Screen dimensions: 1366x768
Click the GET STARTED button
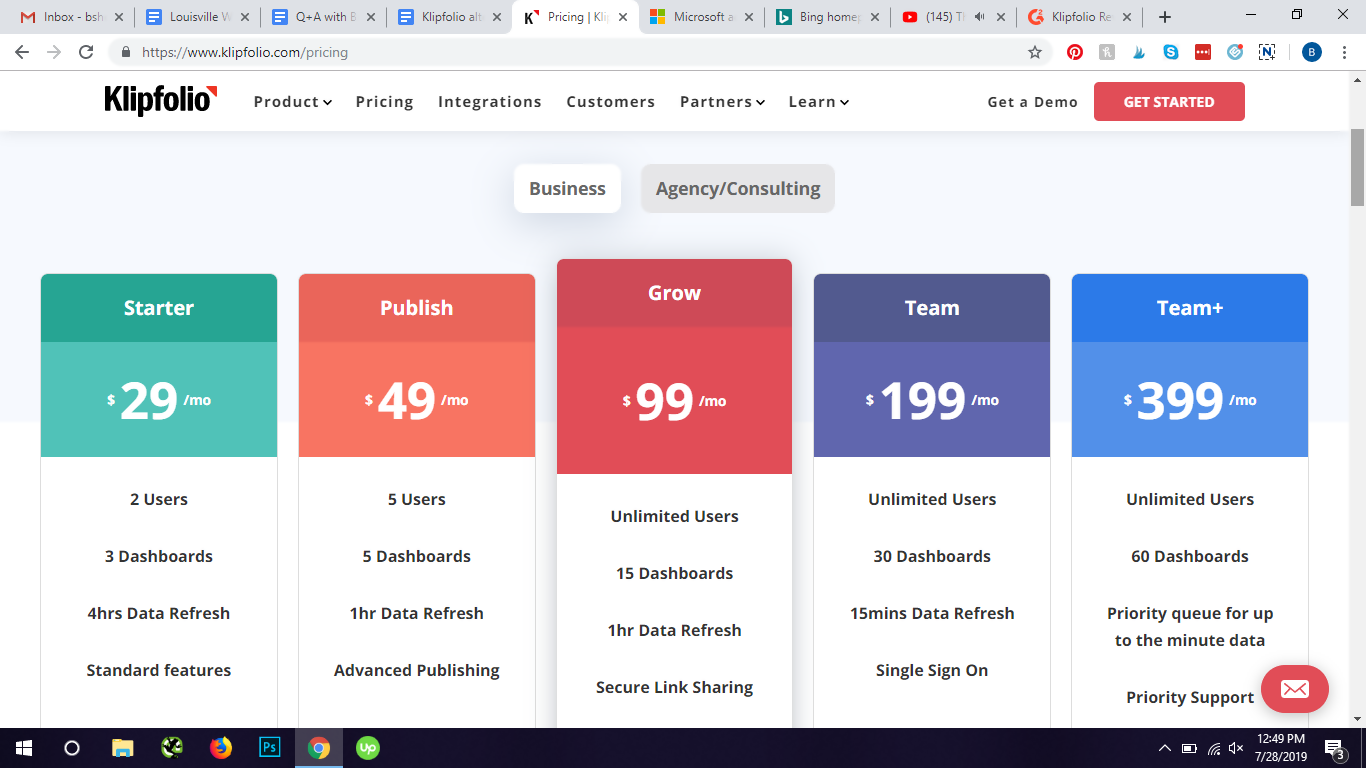tap(1169, 102)
